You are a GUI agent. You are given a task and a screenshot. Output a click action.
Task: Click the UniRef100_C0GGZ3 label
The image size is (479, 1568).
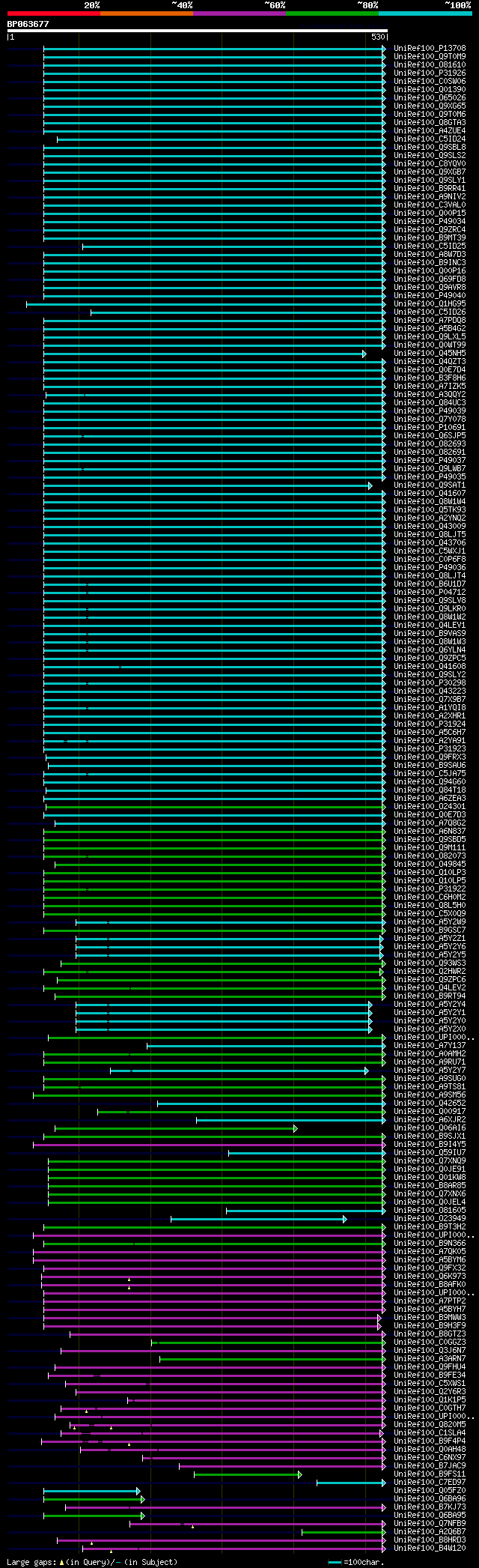tap(430, 1343)
